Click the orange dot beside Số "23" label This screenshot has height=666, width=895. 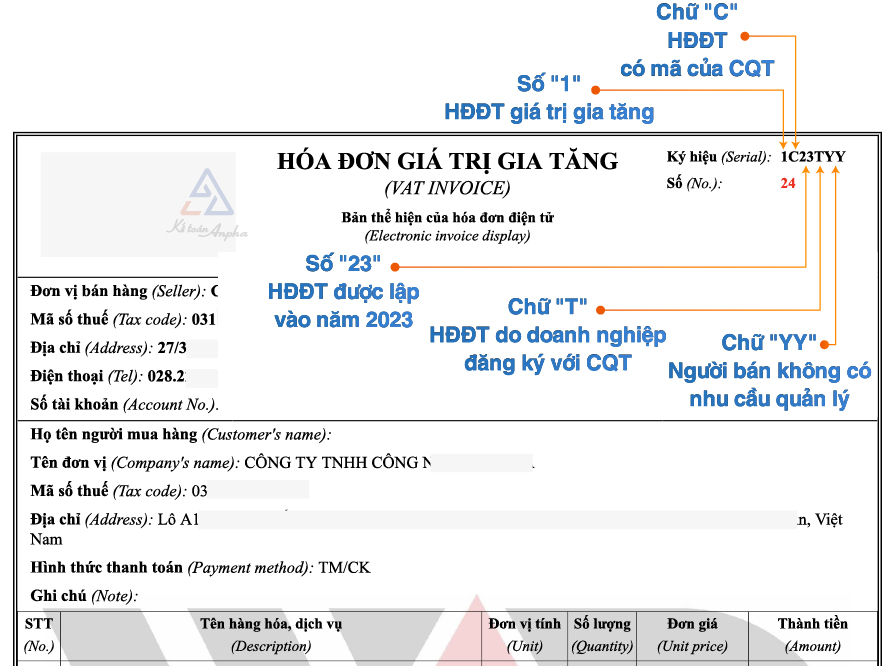(x=394, y=267)
